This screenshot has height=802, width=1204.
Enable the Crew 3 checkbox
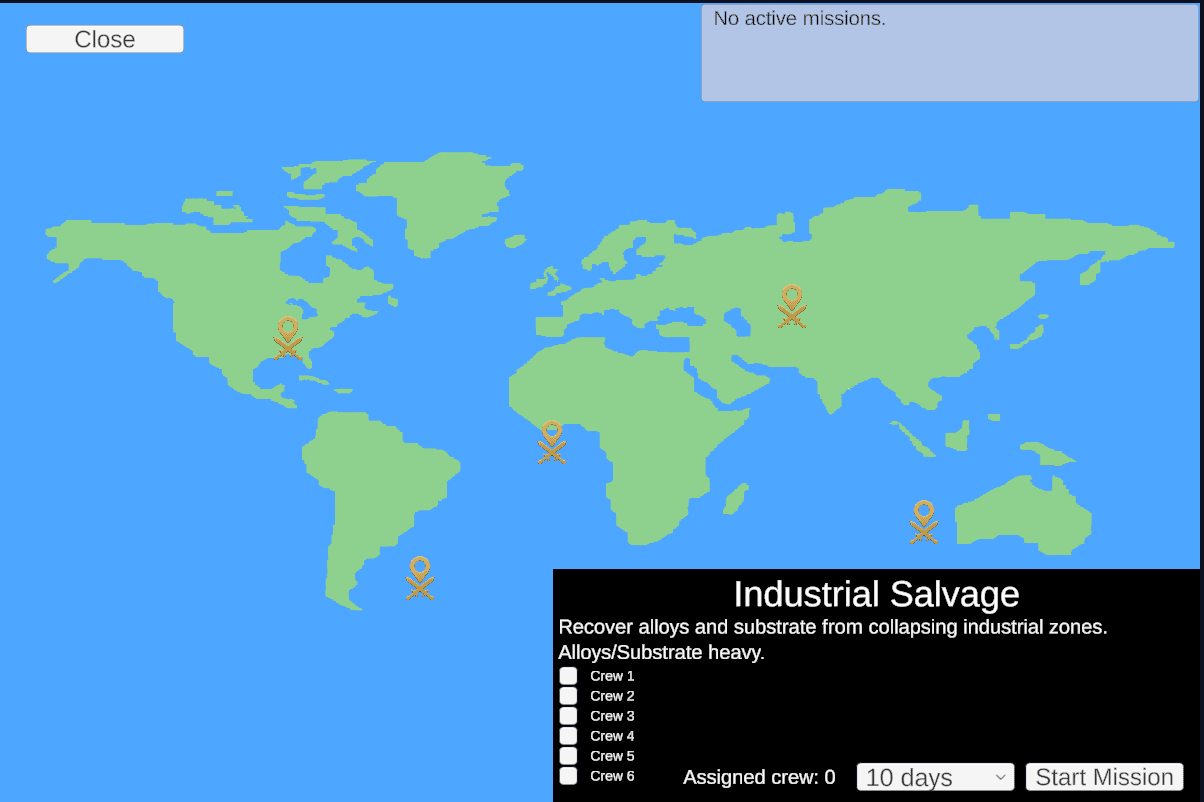coord(568,716)
